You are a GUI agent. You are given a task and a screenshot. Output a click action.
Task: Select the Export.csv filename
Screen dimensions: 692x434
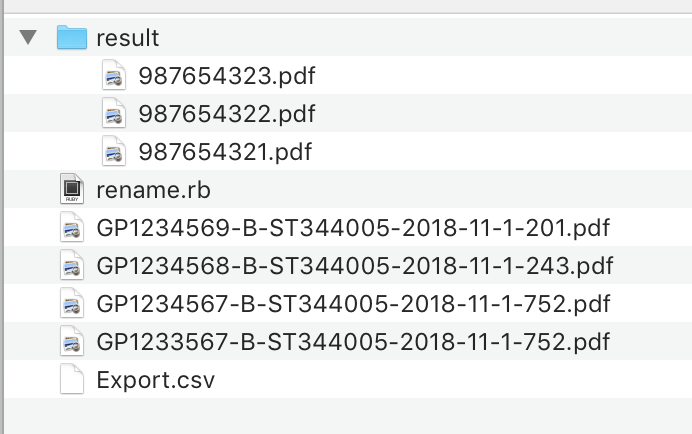156,380
